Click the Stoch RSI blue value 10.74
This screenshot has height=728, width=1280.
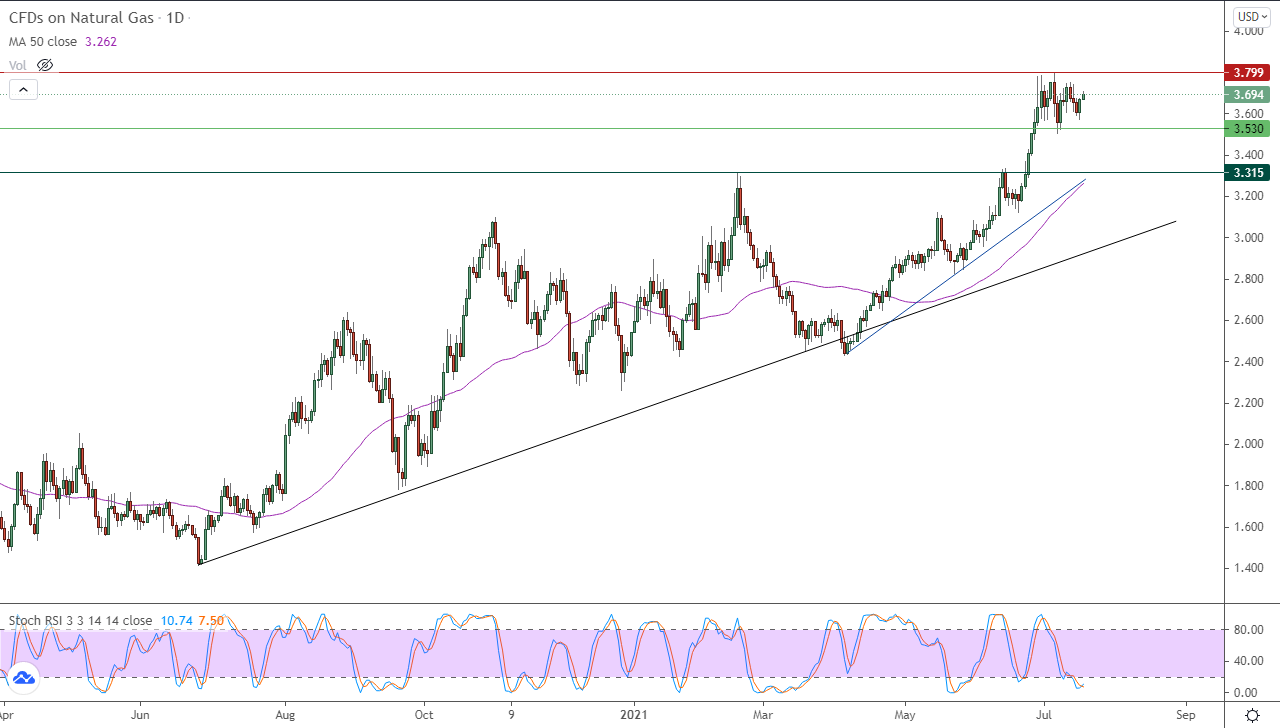tap(178, 620)
